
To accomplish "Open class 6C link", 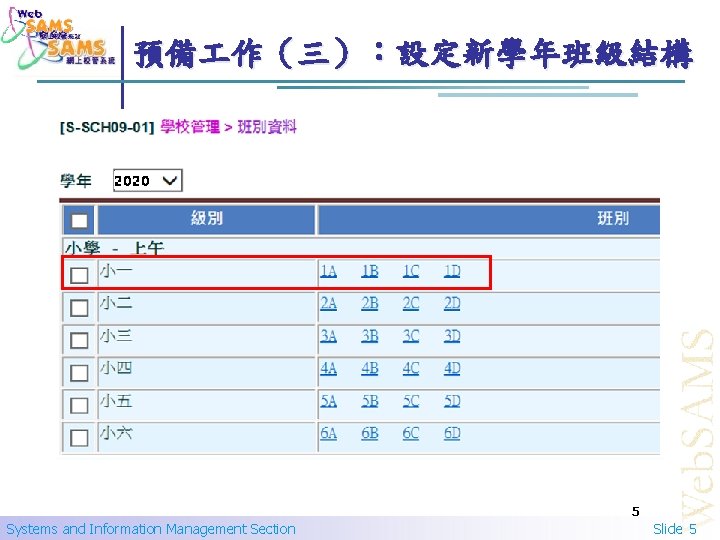I will pyautogui.click(x=411, y=434).
